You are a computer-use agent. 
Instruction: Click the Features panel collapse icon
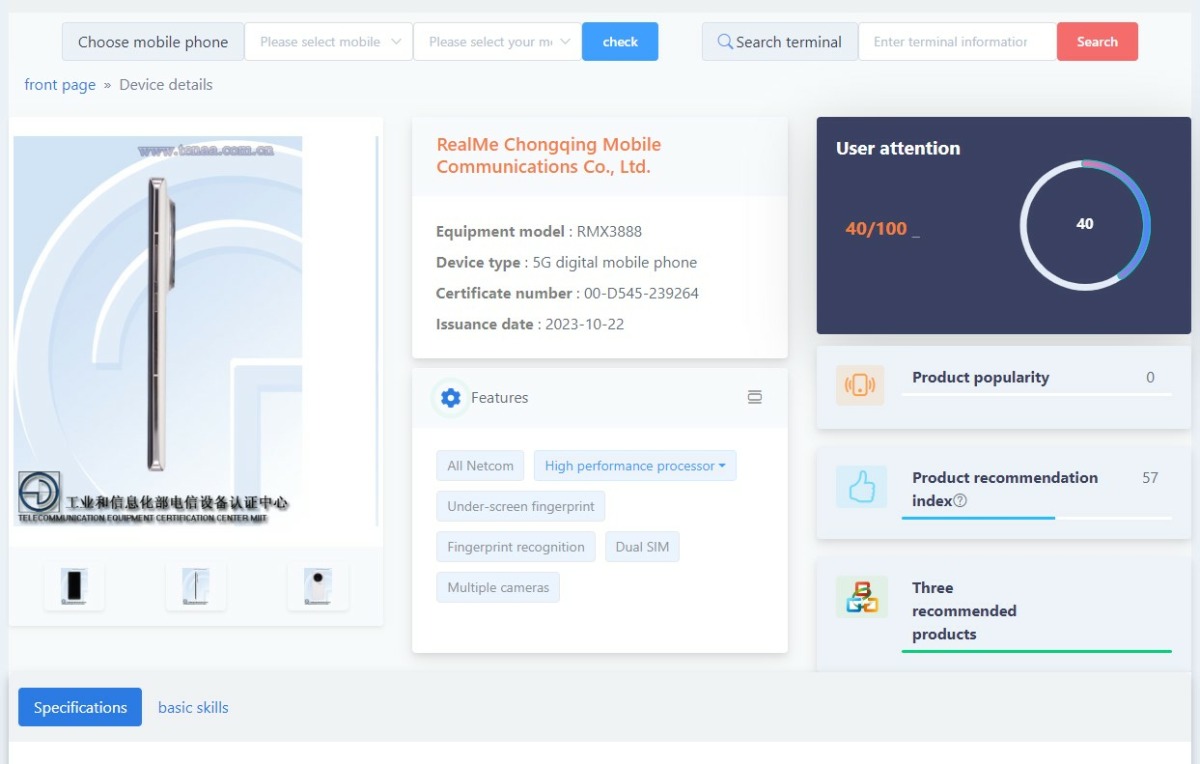[x=754, y=398]
